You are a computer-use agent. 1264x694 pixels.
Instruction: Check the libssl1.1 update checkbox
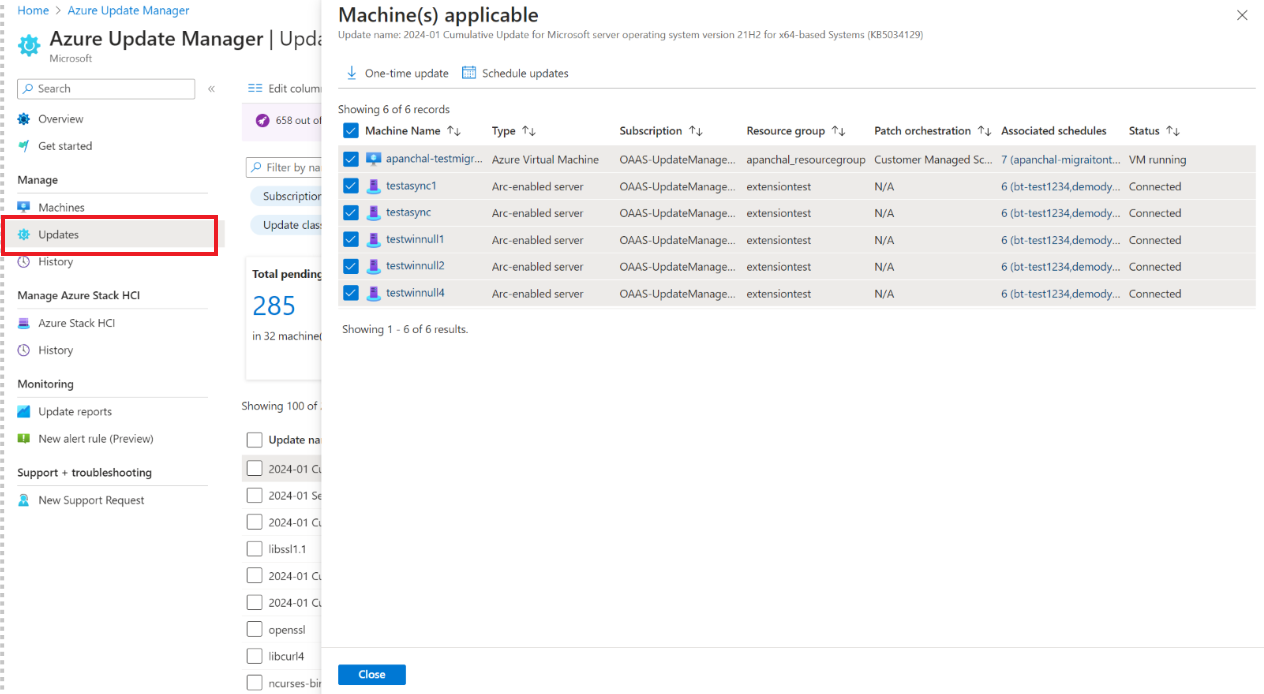coord(255,549)
